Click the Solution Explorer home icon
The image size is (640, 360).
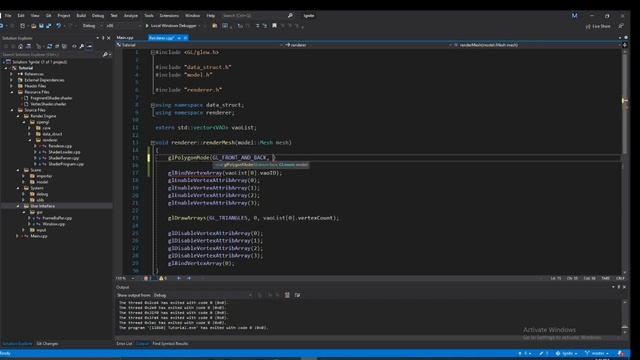click(x=20, y=46)
